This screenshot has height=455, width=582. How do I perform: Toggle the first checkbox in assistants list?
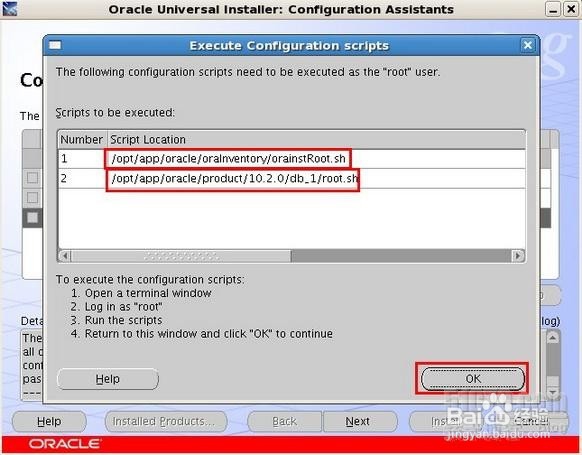(32, 178)
